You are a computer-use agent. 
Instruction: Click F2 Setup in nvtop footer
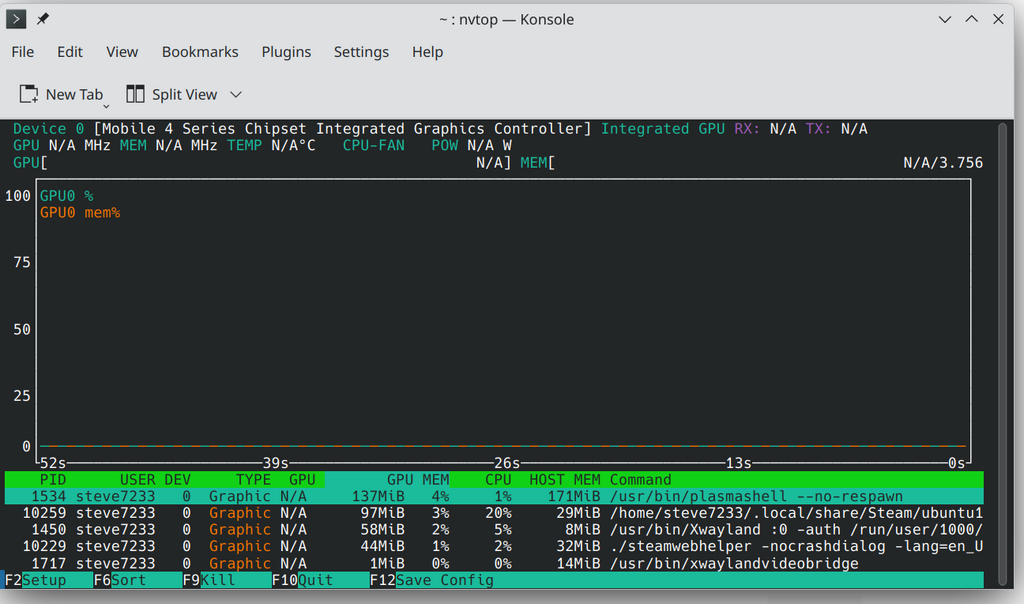tap(35, 580)
